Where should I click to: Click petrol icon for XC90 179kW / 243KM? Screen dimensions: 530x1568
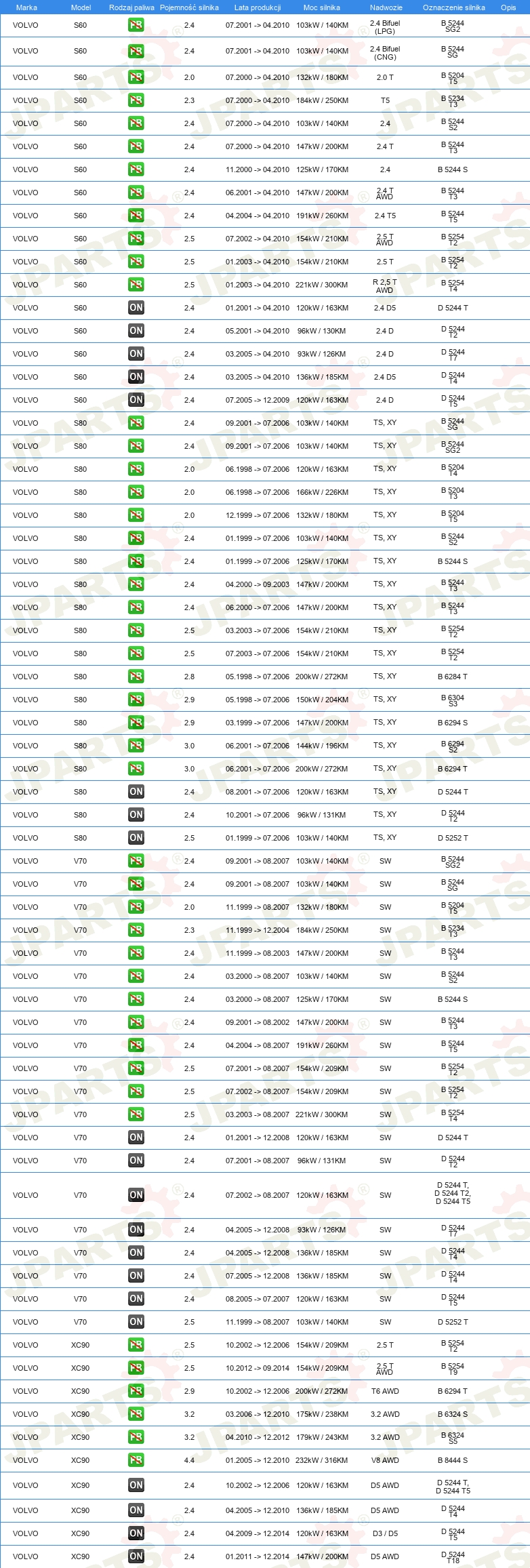point(136,1437)
